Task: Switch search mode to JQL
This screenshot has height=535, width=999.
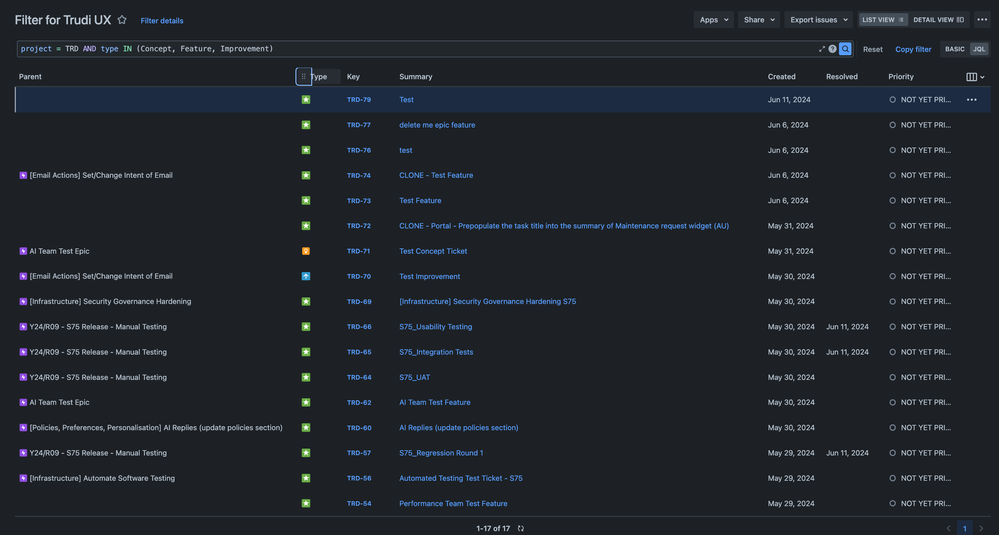Action: (979, 49)
